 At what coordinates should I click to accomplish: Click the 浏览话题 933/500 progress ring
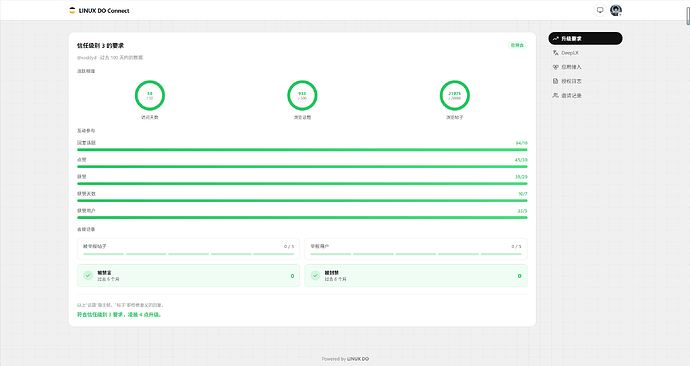[x=302, y=95]
